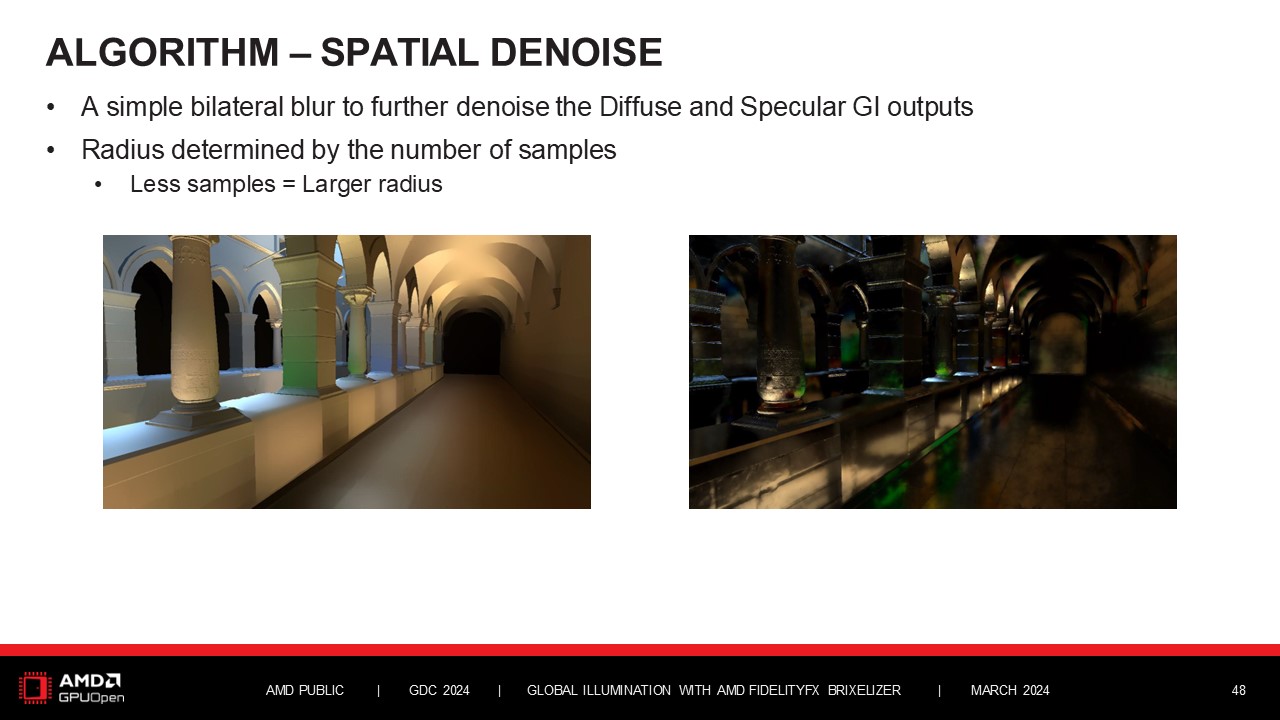Click the 'GDC 2024' footer text
Viewport: 1280px width, 720px height.
439,691
